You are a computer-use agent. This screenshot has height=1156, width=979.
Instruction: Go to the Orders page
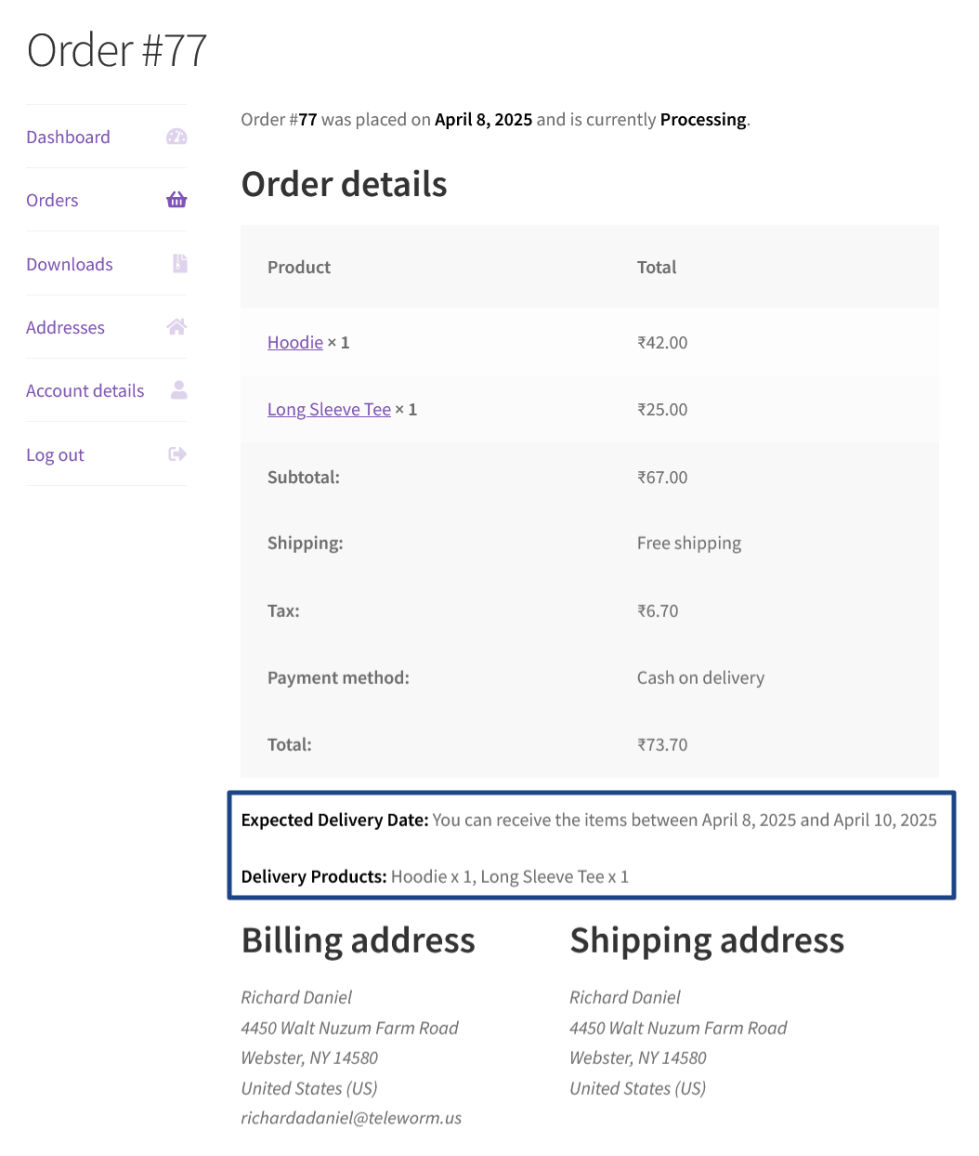52,200
